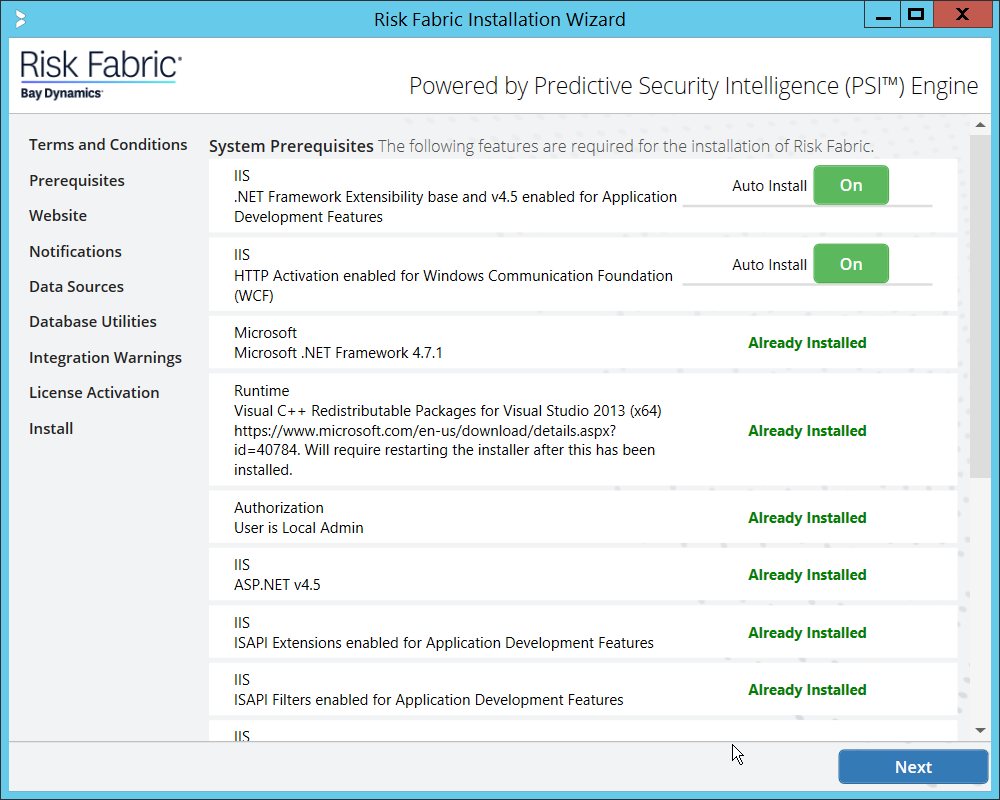This screenshot has width=1000, height=800.
Task: Select Data Sources in the sidebar
Action: pos(76,287)
